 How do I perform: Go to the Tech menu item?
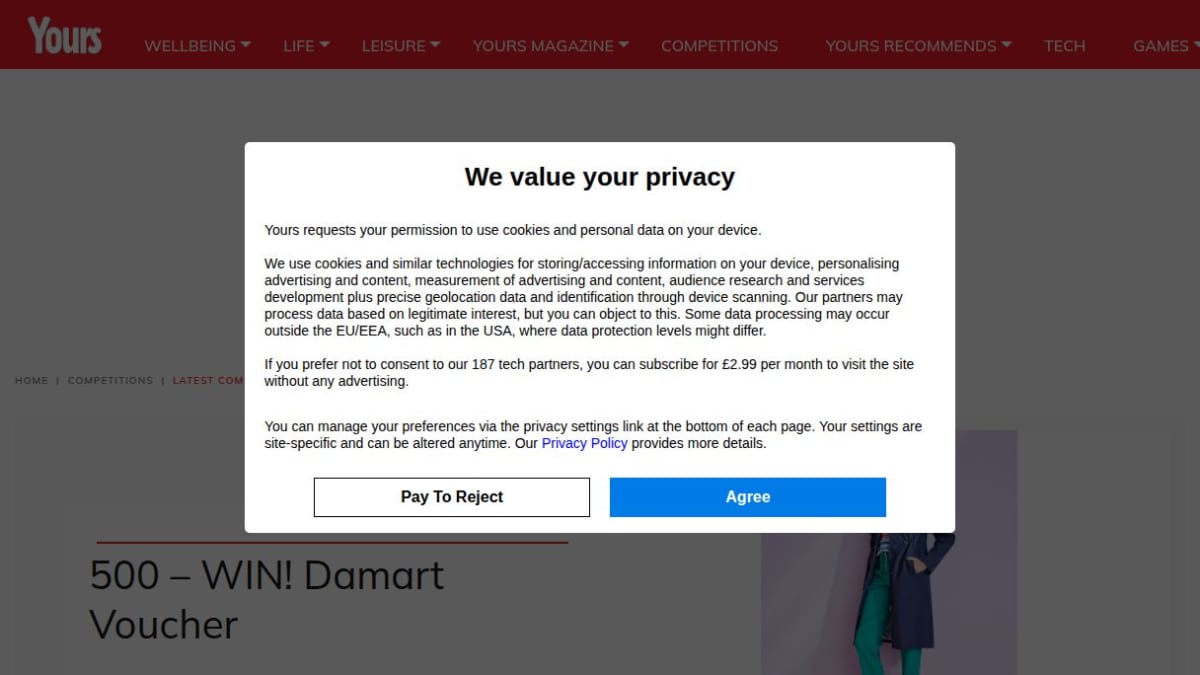(1064, 46)
